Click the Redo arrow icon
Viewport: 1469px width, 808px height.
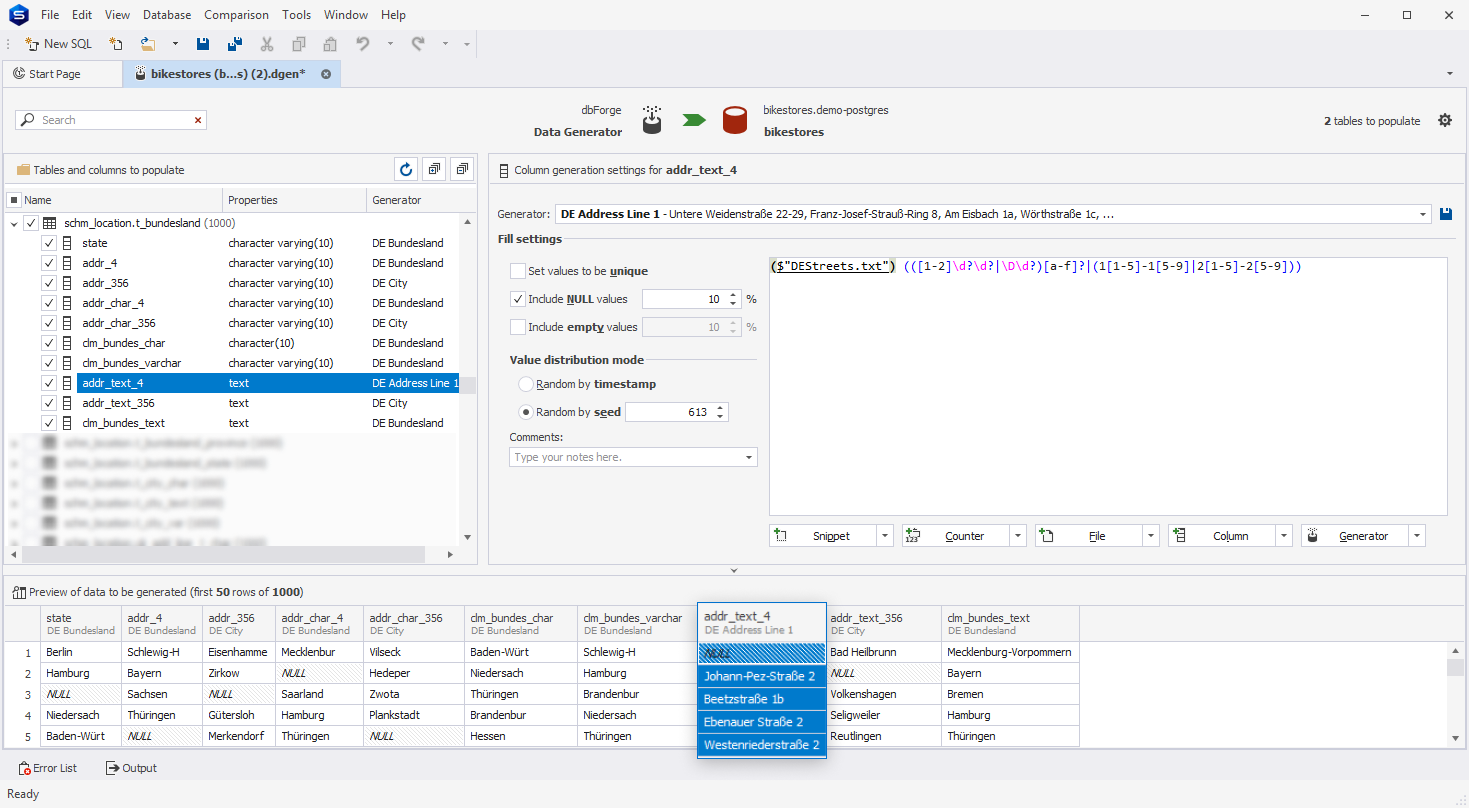tap(418, 44)
